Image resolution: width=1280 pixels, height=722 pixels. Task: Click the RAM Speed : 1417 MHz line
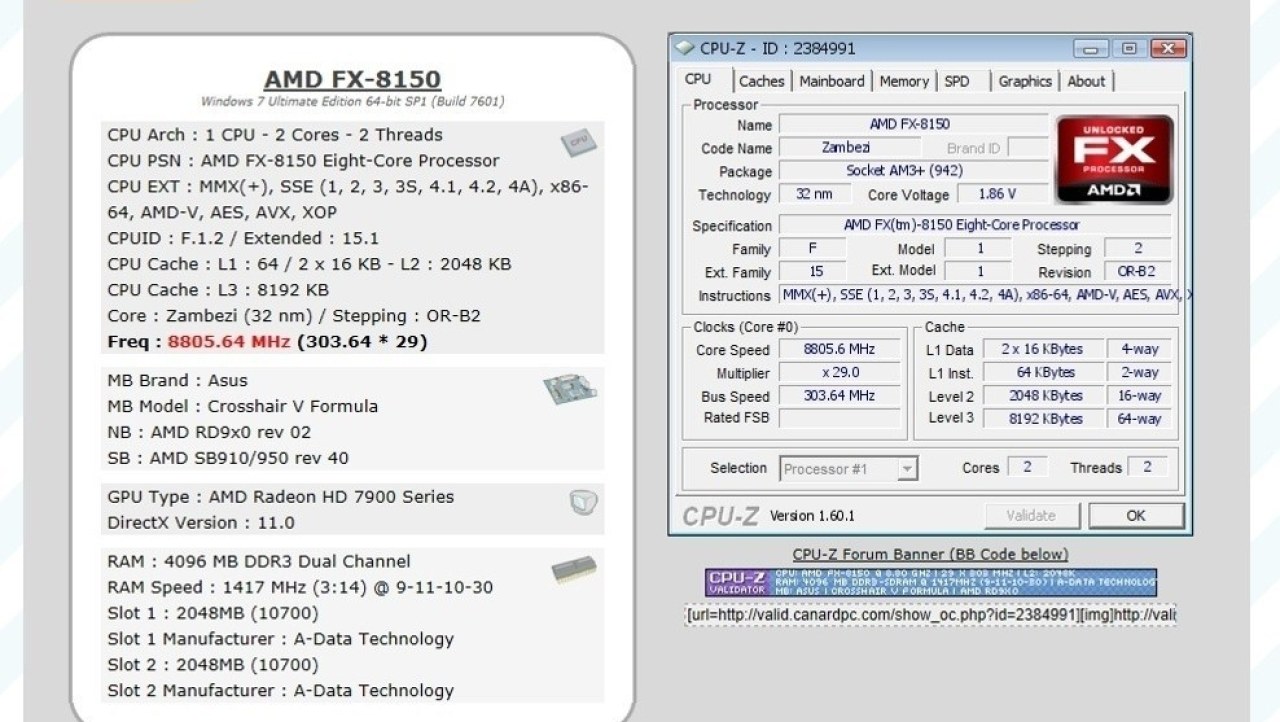[x=300, y=588]
